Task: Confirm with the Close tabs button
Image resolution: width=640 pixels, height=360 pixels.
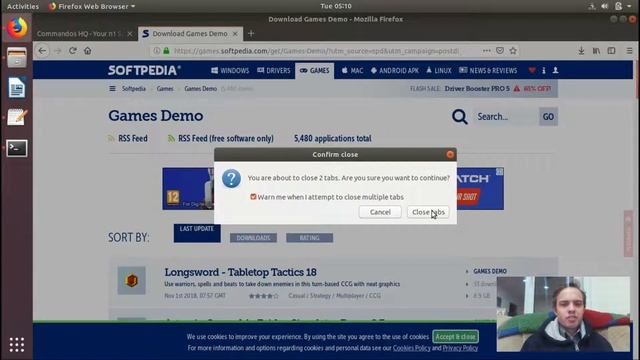Action: coord(428,212)
